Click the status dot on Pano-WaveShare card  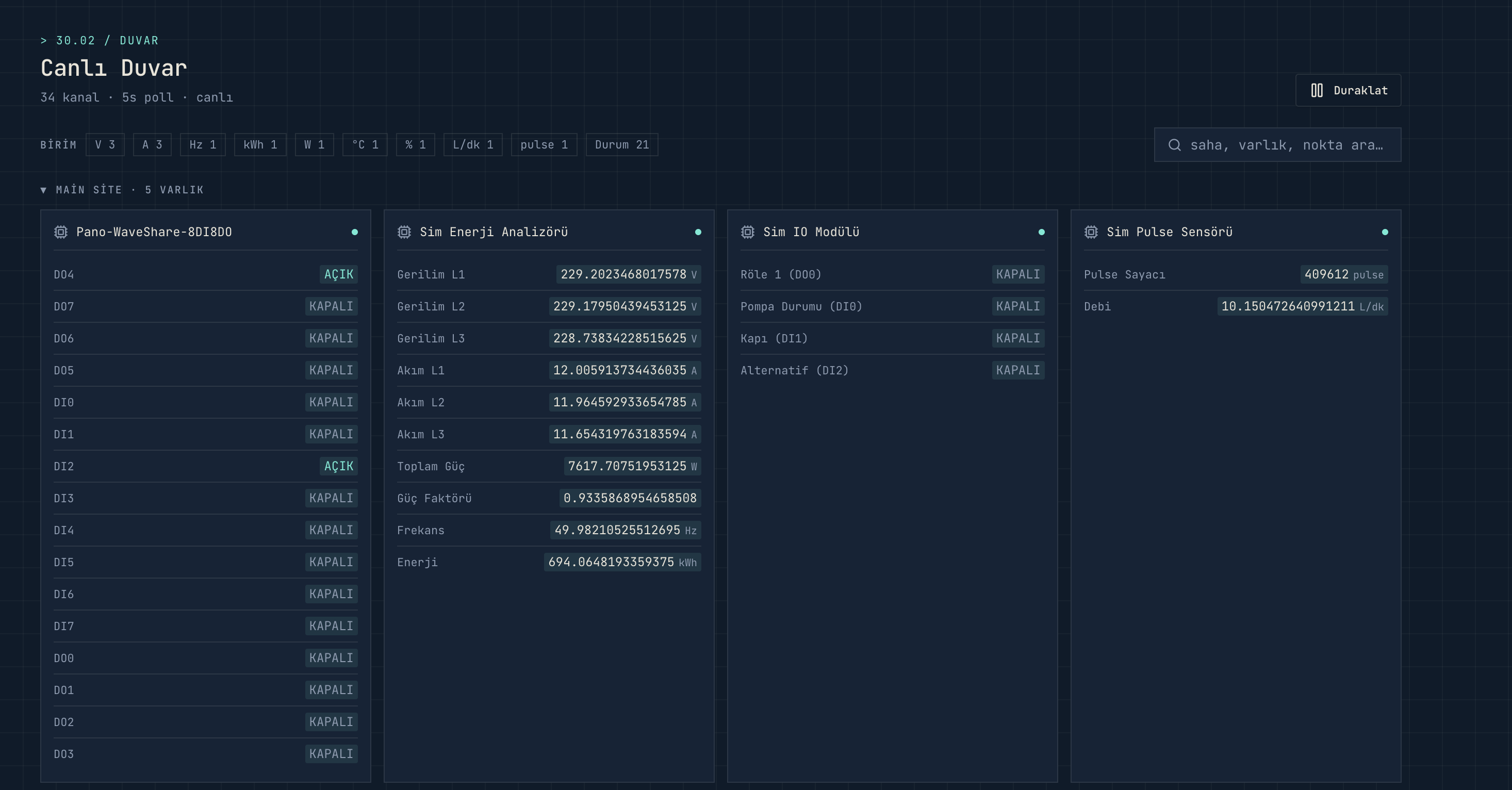point(354,232)
